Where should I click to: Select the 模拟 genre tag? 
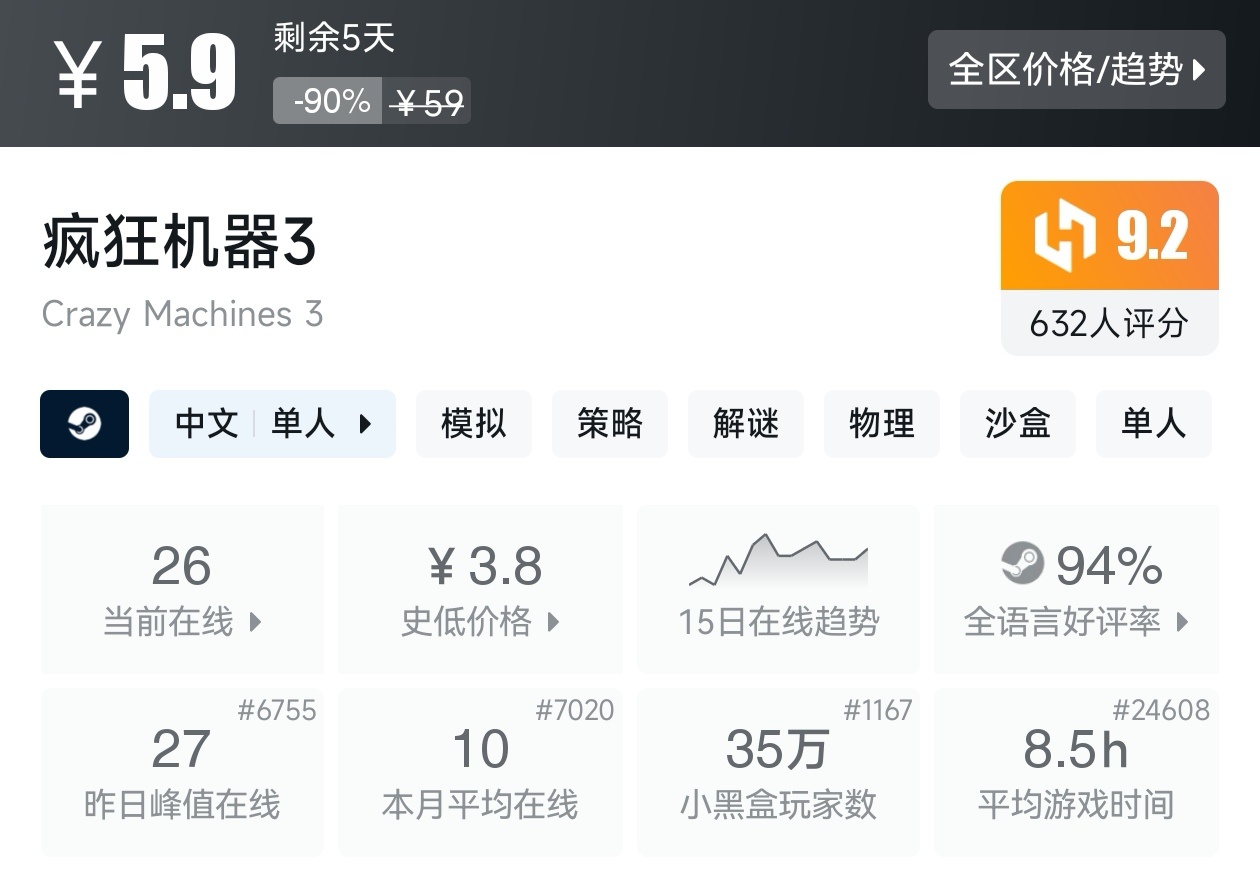[473, 424]
